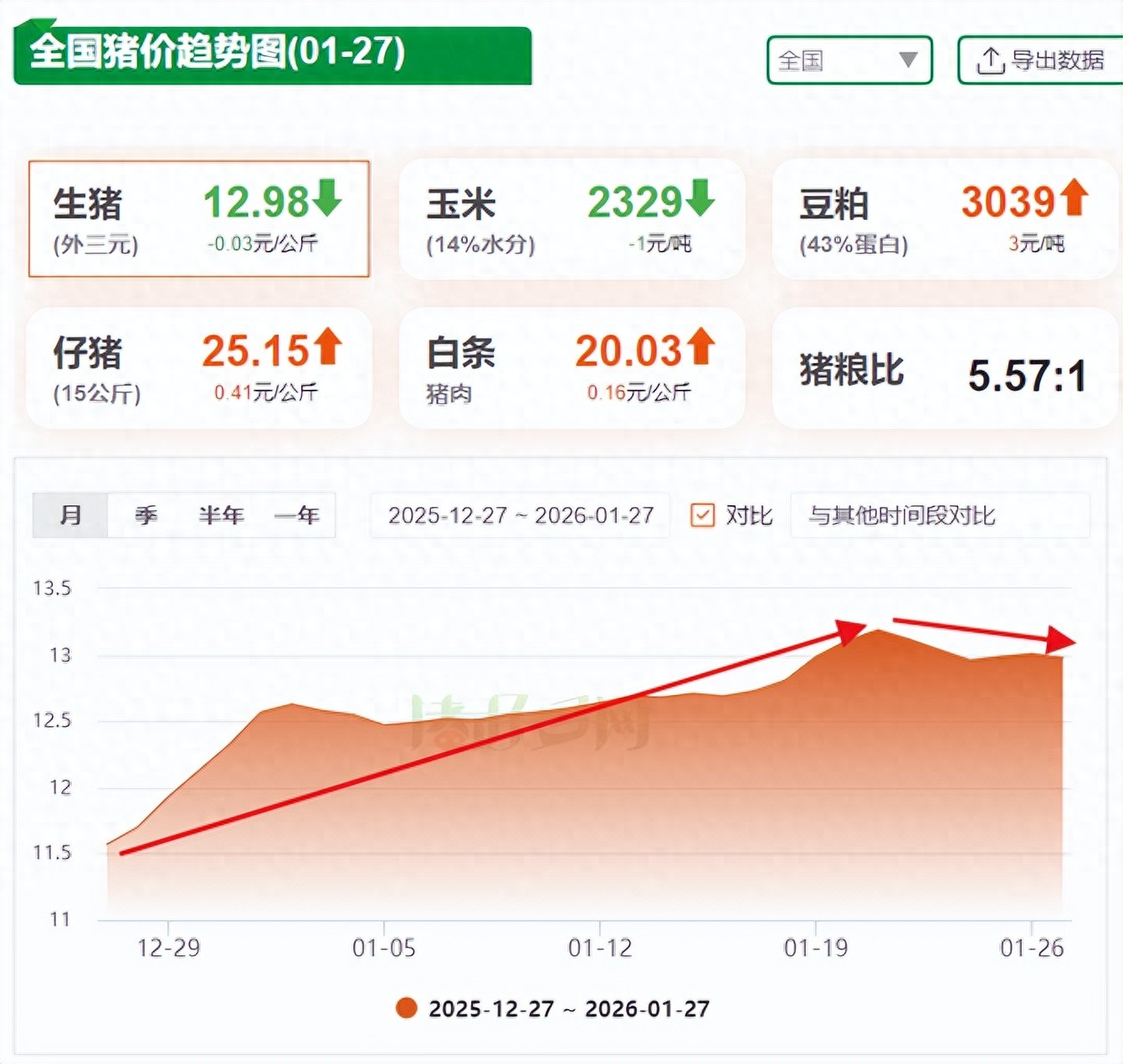Click the green down arrow beside 12.98
The image size is (1123, 1064).
pyautogui.click(x=327, y=198)
